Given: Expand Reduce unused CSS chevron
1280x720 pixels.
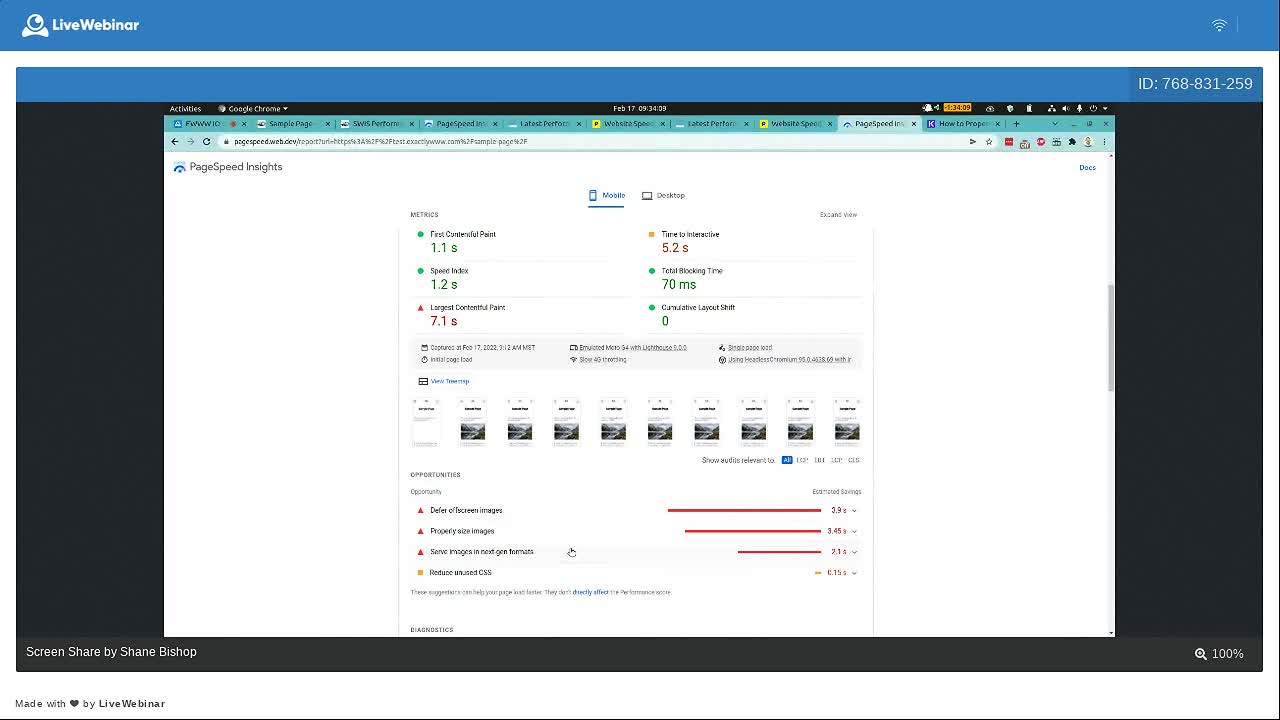Looking at the screenshot, I should coord(854,573).
